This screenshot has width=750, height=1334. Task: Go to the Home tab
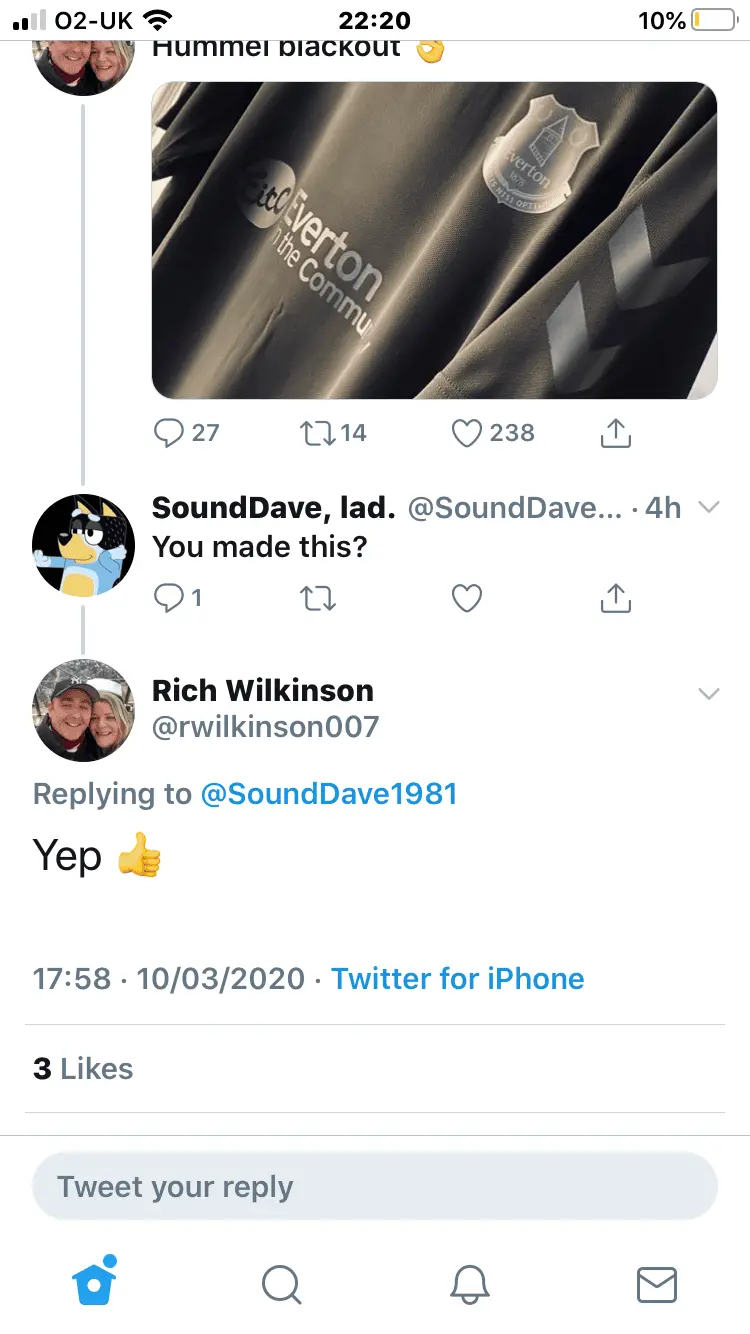[95, 1283]
